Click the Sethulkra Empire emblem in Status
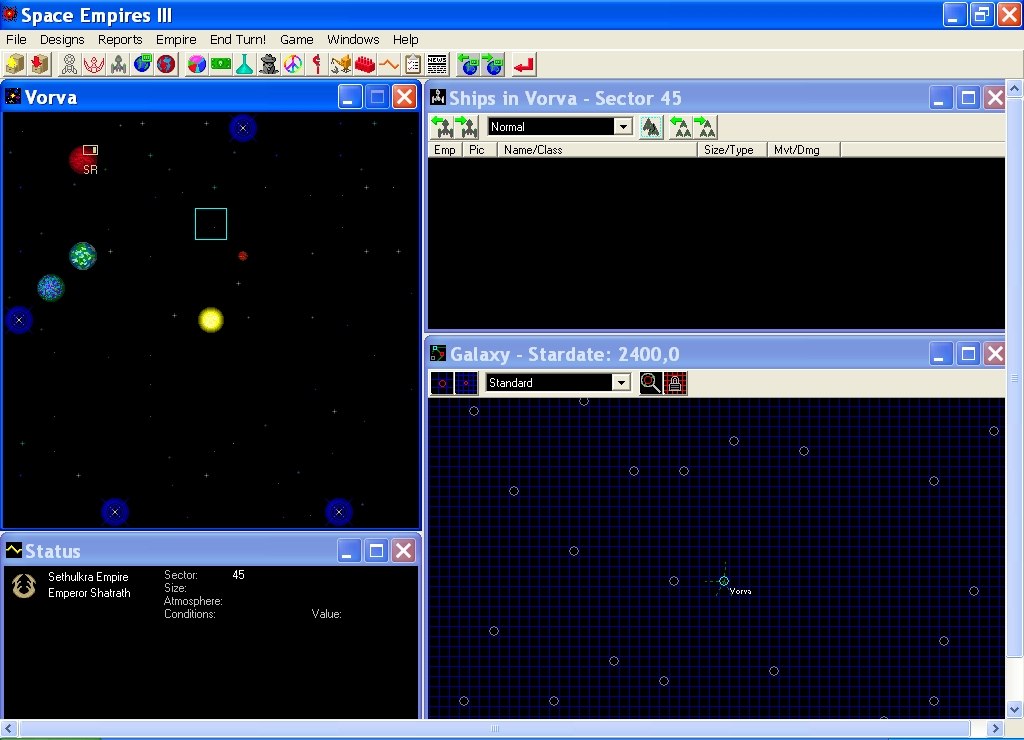This screenshot has width=1024, height=740. pyautogui.click(x=24, y=586)
